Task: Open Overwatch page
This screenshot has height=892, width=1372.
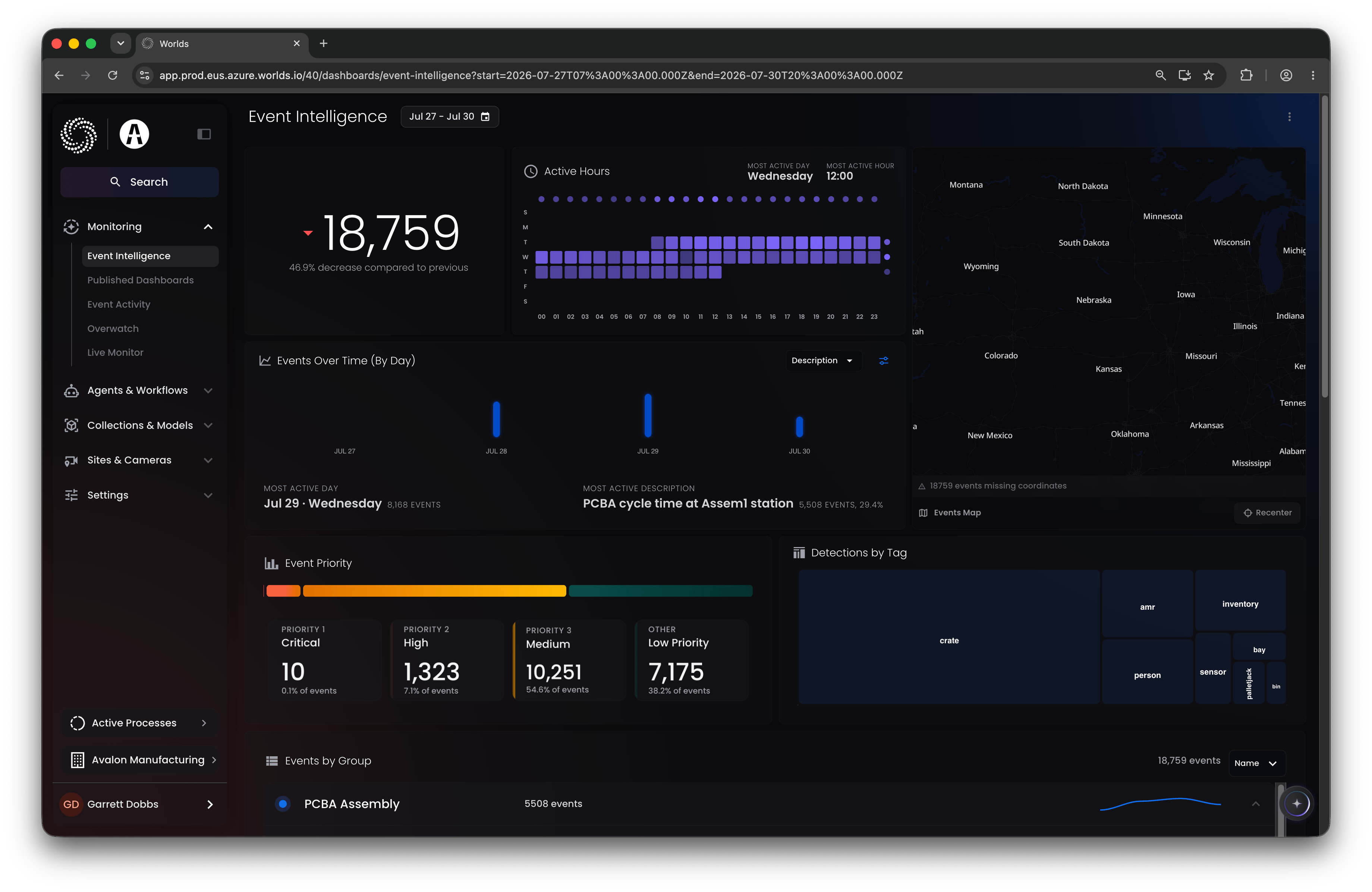Action: pyautogui.click(x=113, y=329)
